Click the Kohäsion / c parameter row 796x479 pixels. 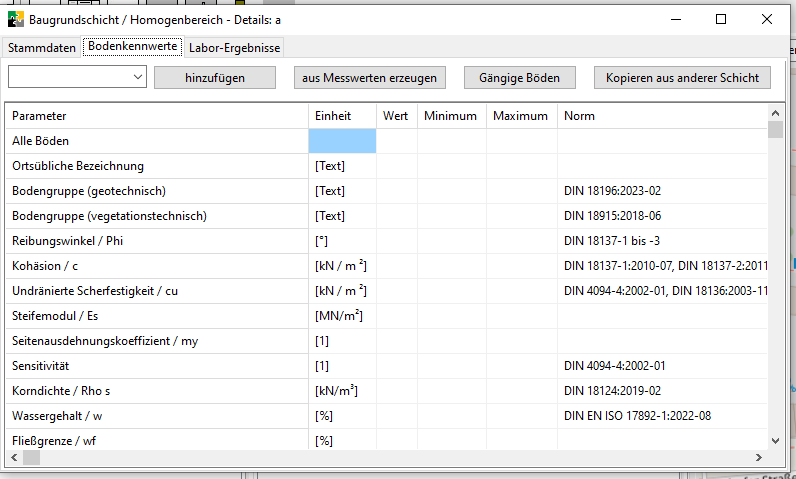pos(156,266)
